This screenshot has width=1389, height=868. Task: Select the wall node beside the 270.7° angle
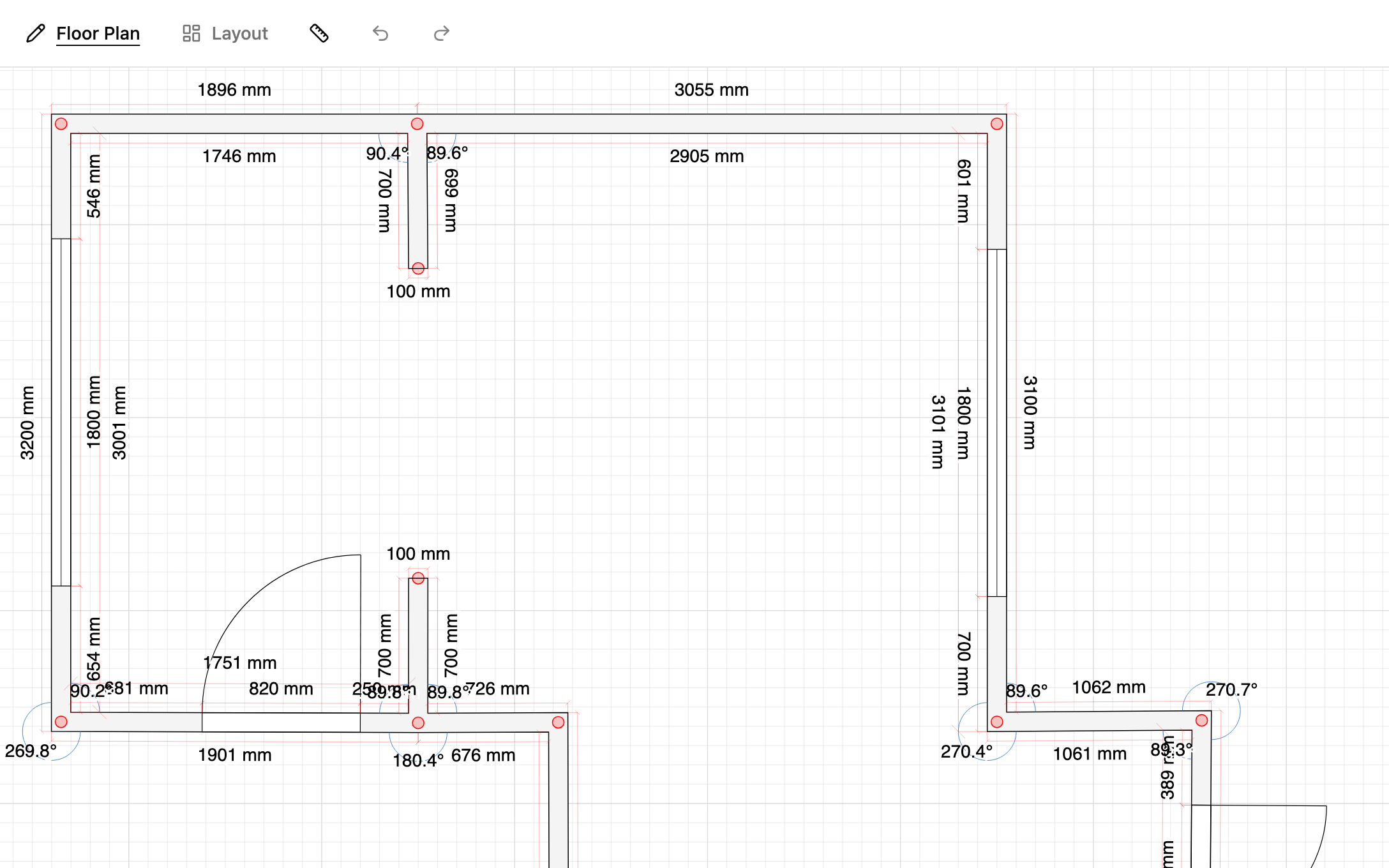(1202, 721)
